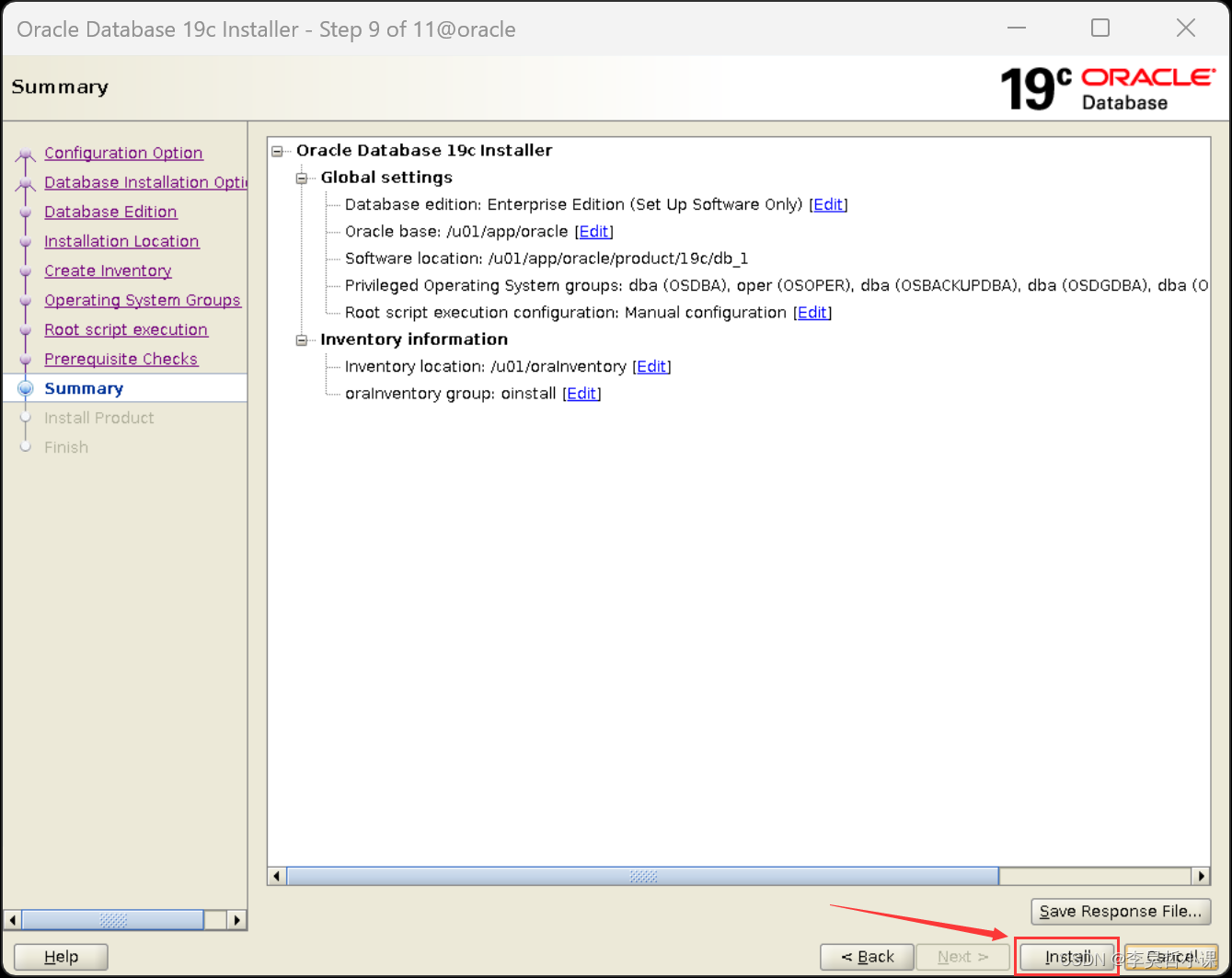Click the Summary step bullet icon

pyautogui.click(x=26, y=388)
